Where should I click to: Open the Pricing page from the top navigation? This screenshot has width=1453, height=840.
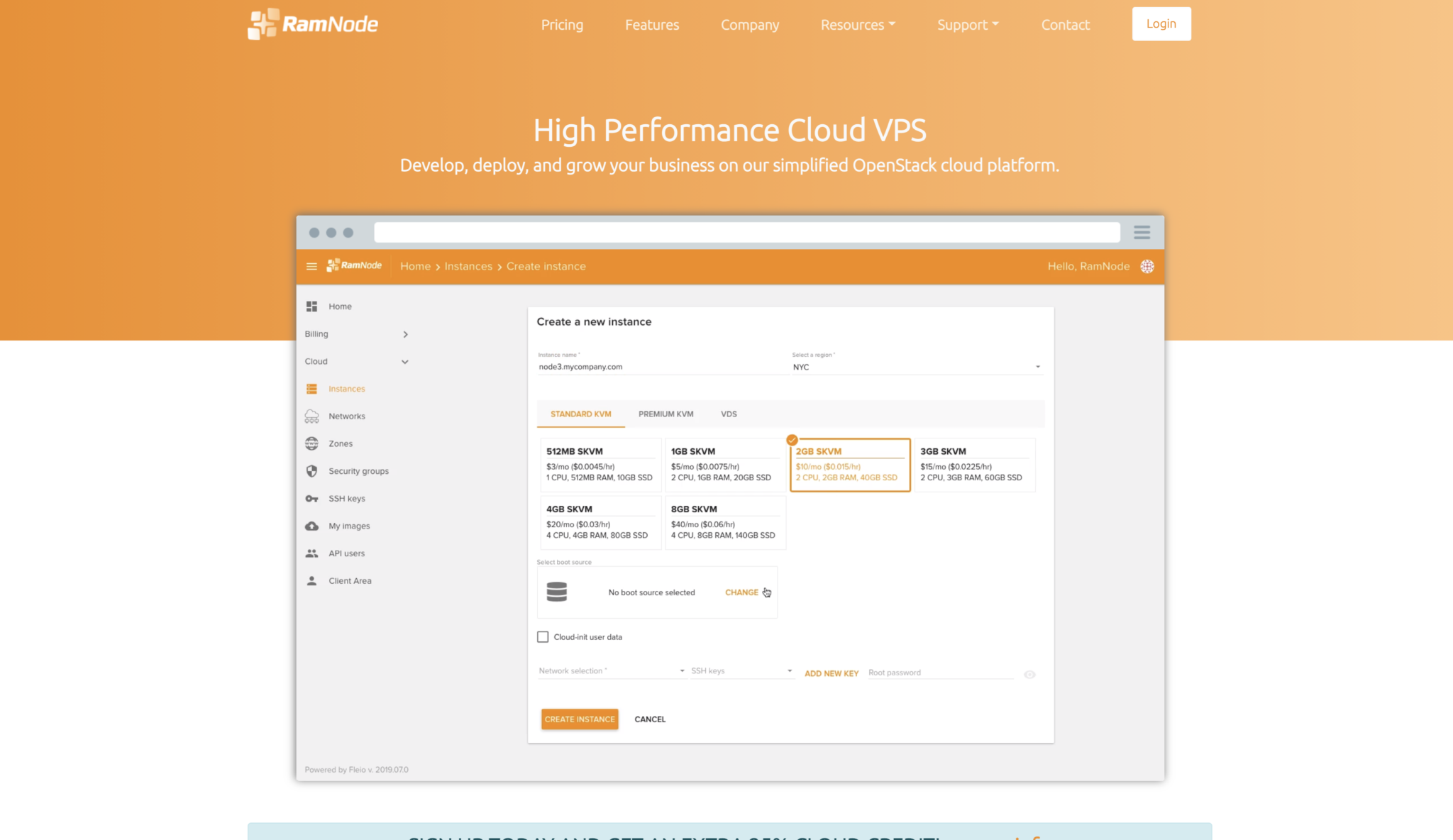tap(562, 25)
